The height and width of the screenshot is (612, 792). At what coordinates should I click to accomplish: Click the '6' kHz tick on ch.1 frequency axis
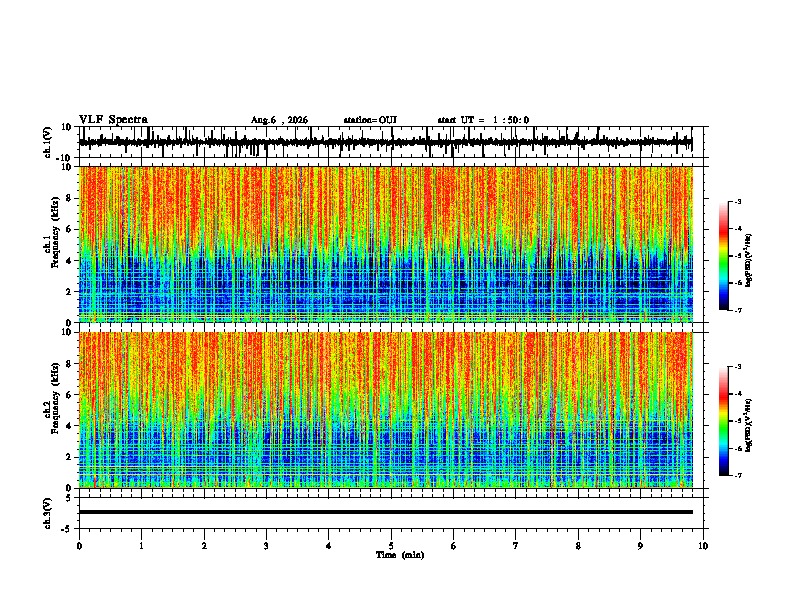pos(69,229)
